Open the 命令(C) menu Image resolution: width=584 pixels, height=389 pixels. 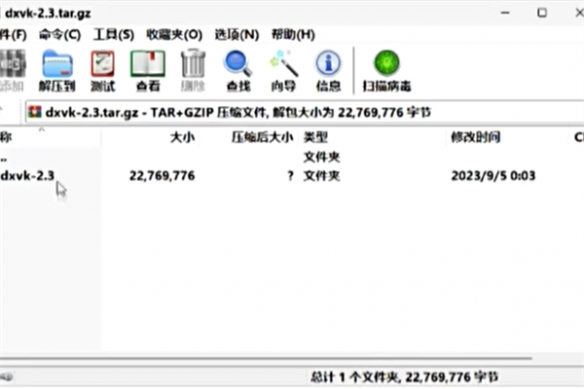[60, 35]
